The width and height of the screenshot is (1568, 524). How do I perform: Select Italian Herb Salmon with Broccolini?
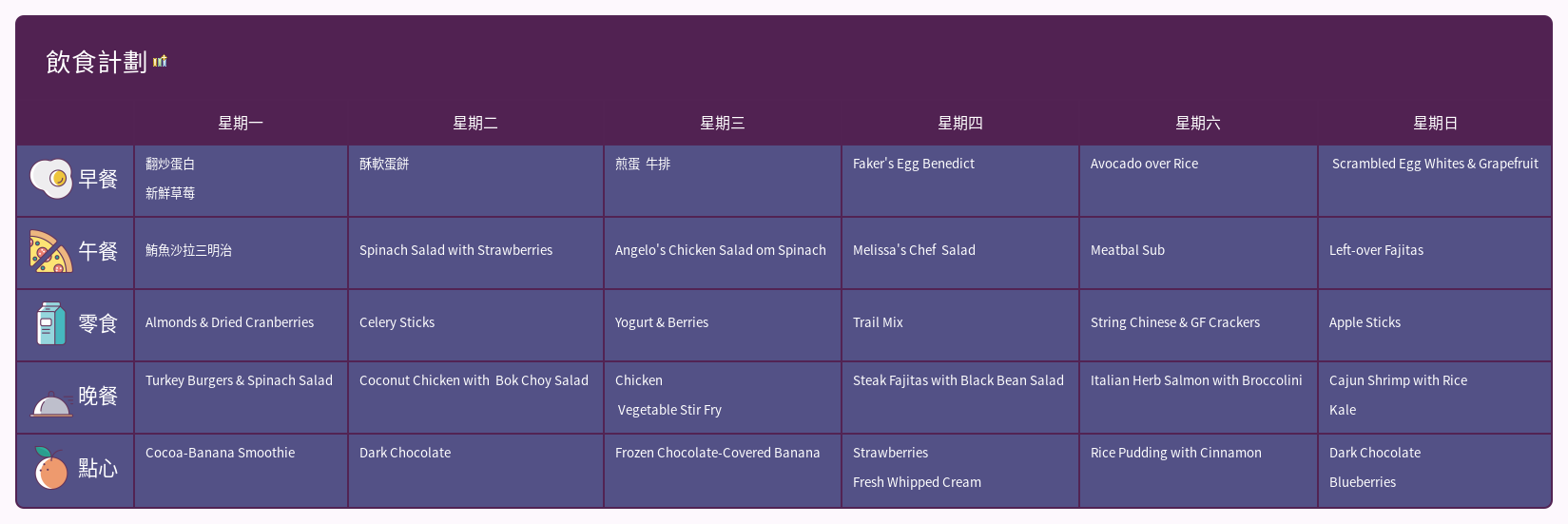tap(1196, 380)
